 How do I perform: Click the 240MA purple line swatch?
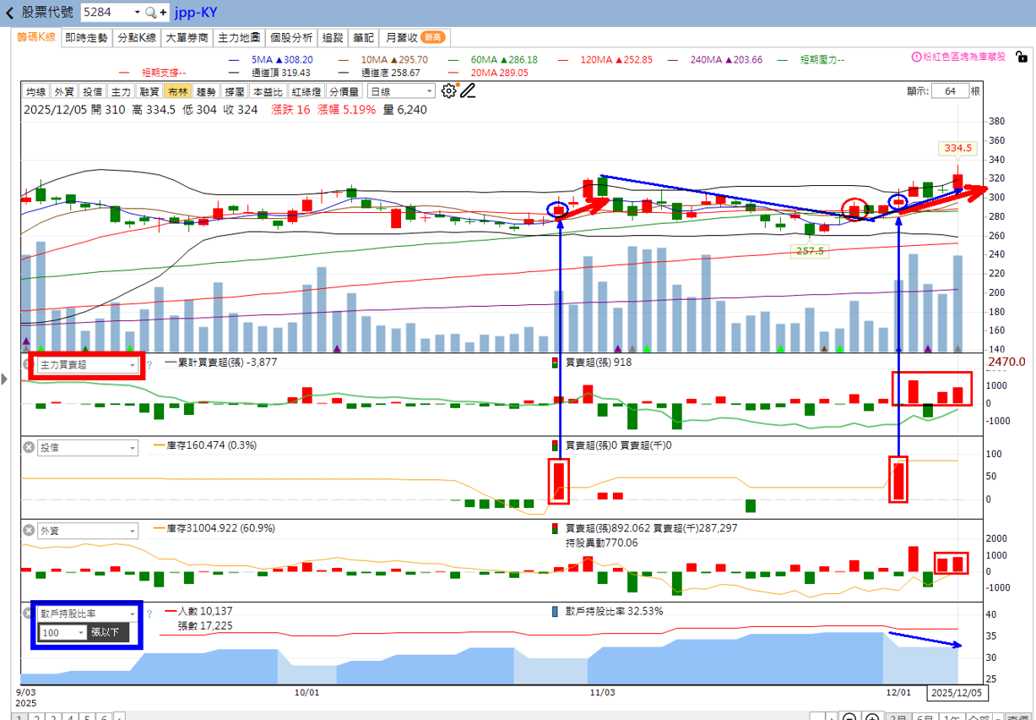pos(673,59)
